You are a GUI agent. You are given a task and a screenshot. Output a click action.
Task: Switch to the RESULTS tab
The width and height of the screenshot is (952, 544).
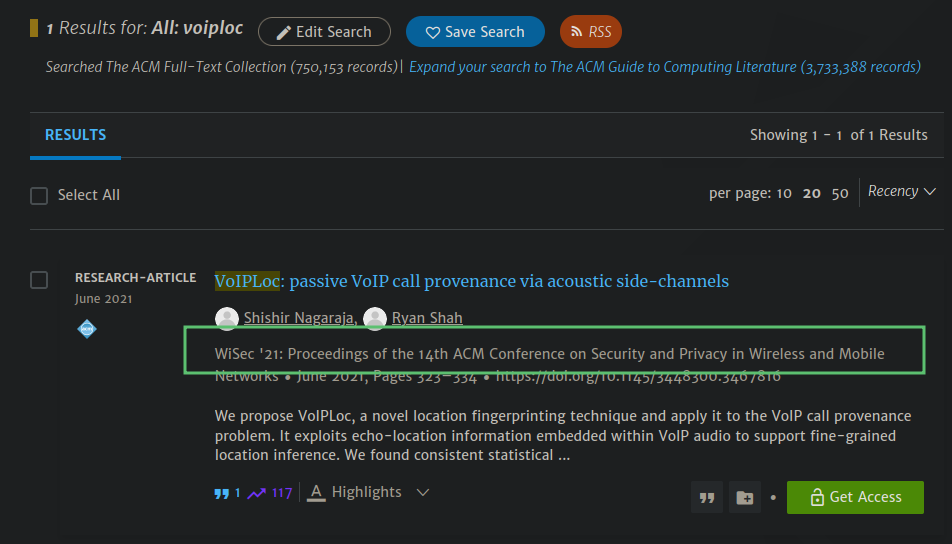75,135
